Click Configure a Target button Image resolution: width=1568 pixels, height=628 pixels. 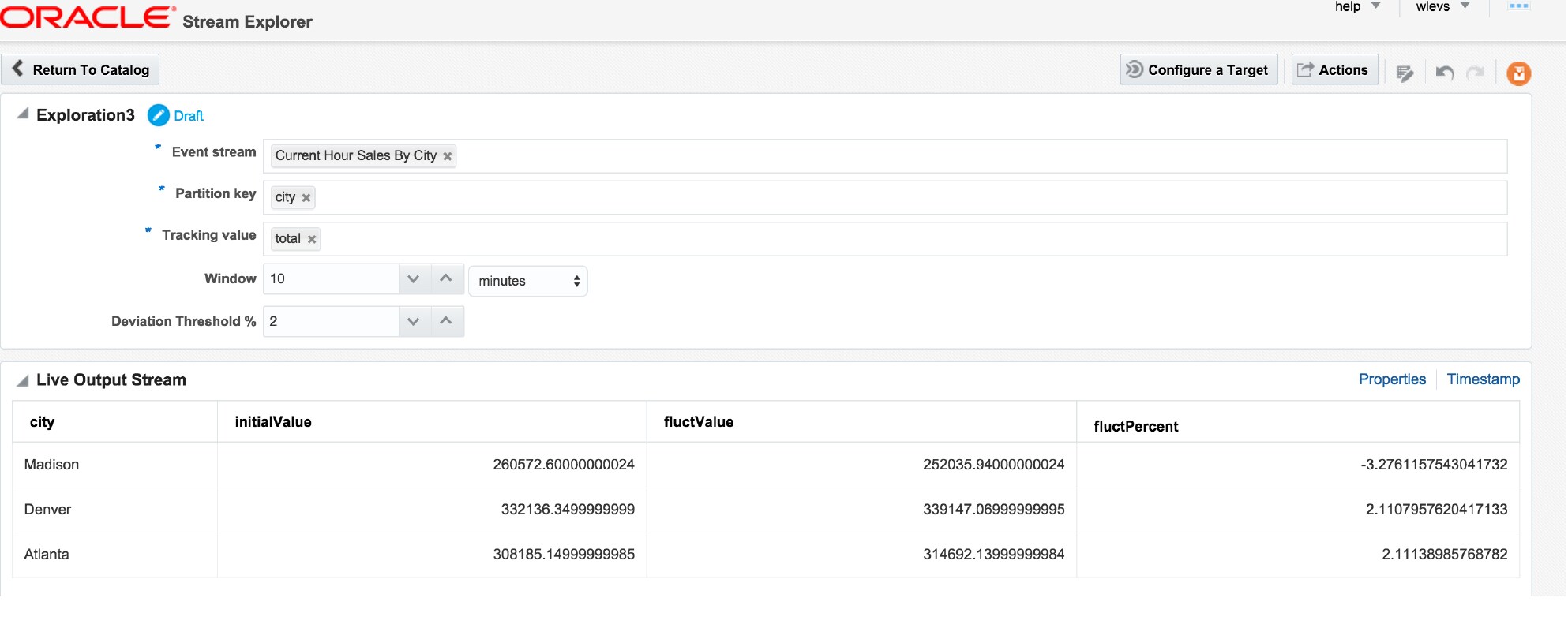point(1199,69)
